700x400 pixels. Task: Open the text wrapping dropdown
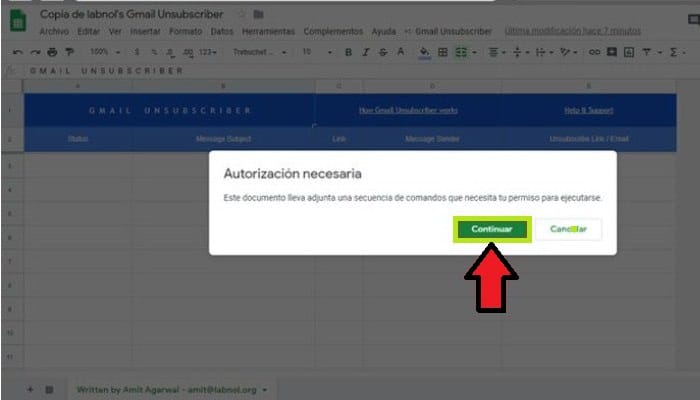click(544, 53)
